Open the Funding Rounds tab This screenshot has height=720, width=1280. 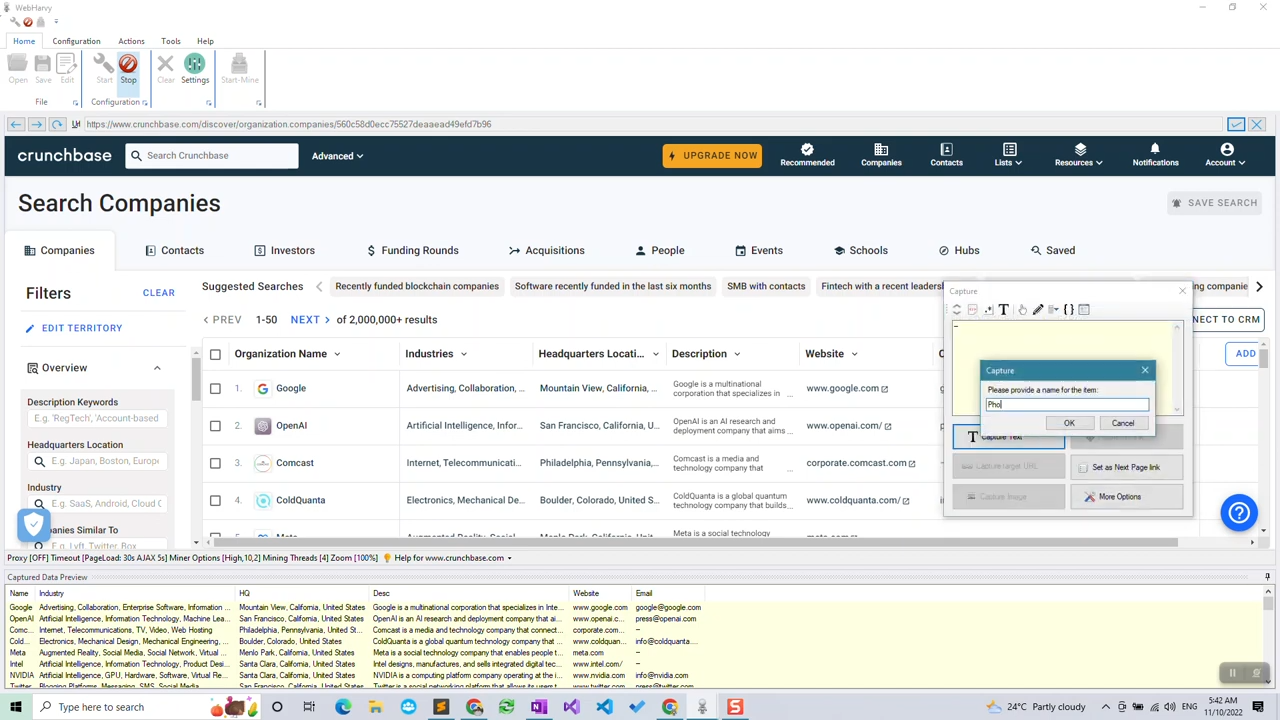coord(412,251)
